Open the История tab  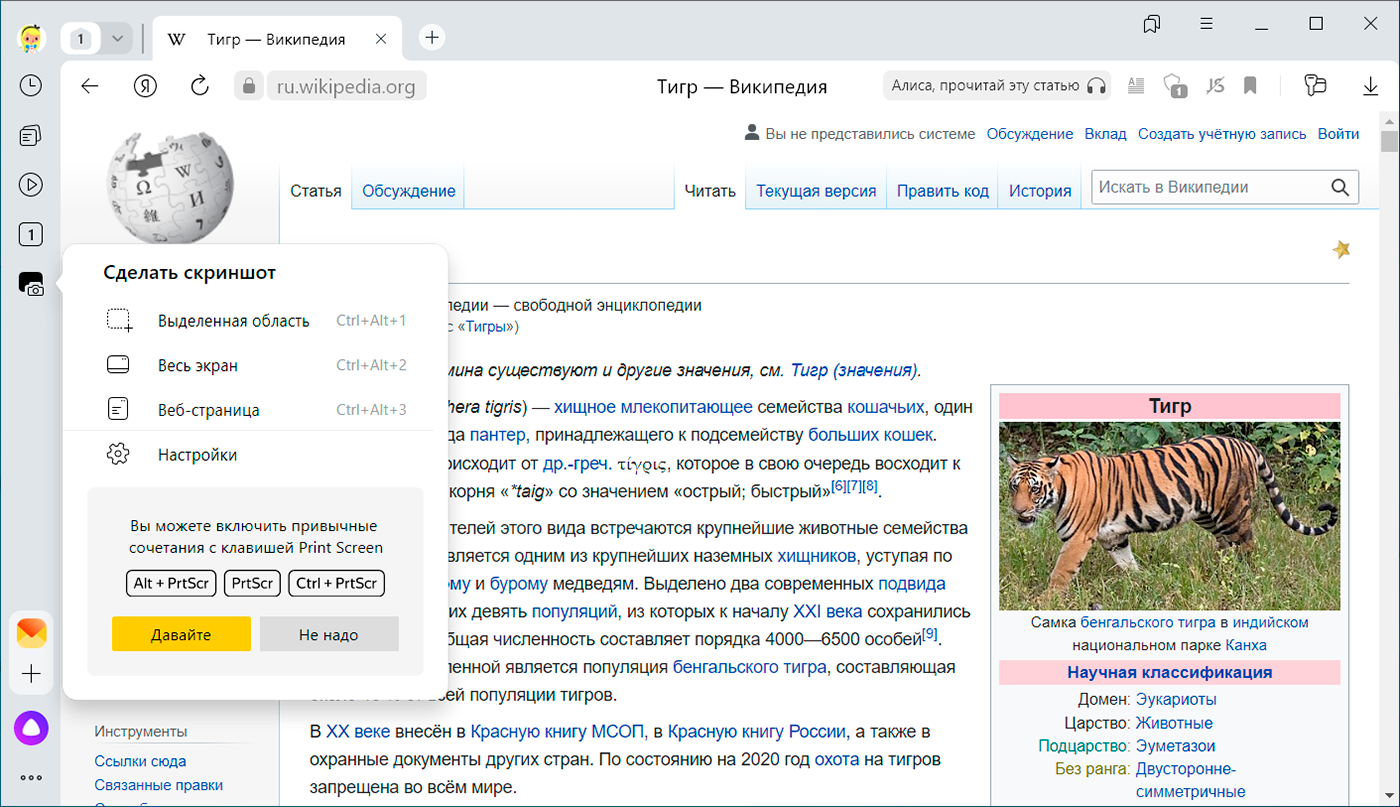click(x=1040, y=191)
